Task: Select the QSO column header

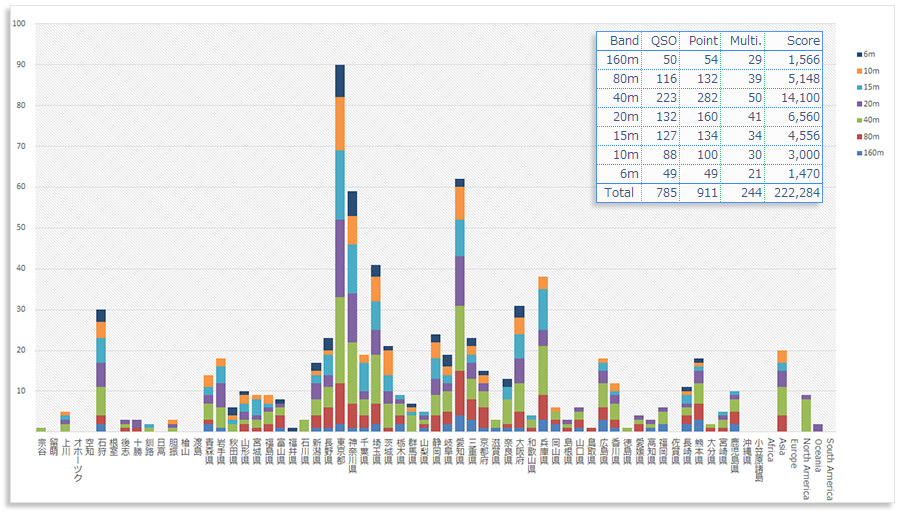Action: tap(662, 41)
